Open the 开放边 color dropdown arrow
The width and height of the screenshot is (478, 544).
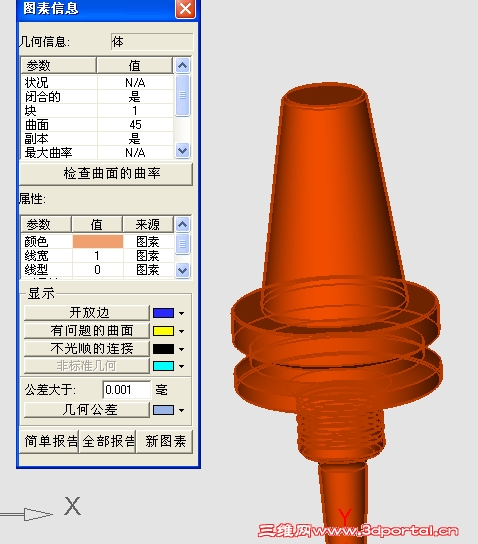tap(181, 313)
